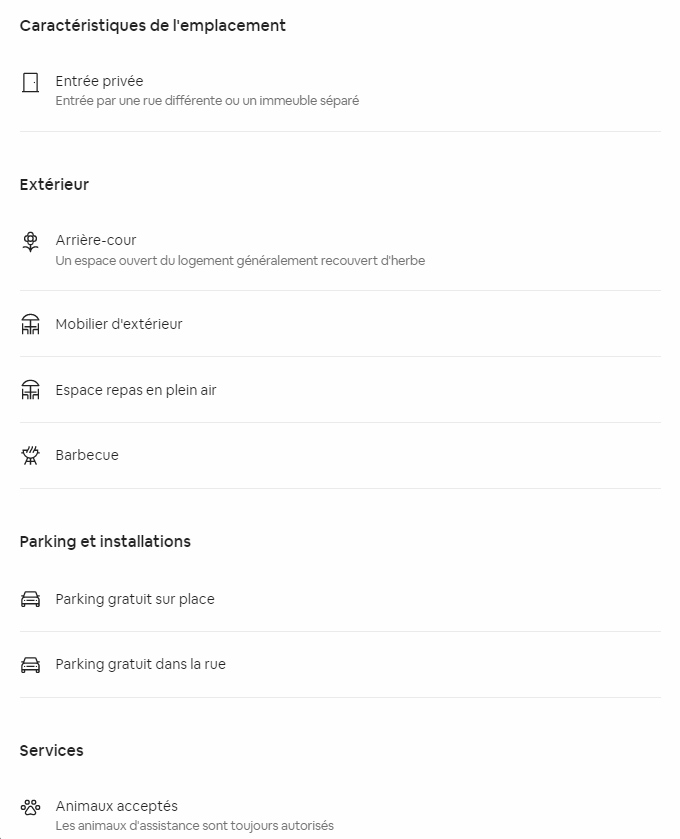Image resolution: width=680 pixels, height=839 pixels.
Task: Click the Caractéristiques de l'emplacement heading
Action: pos(153,25)
